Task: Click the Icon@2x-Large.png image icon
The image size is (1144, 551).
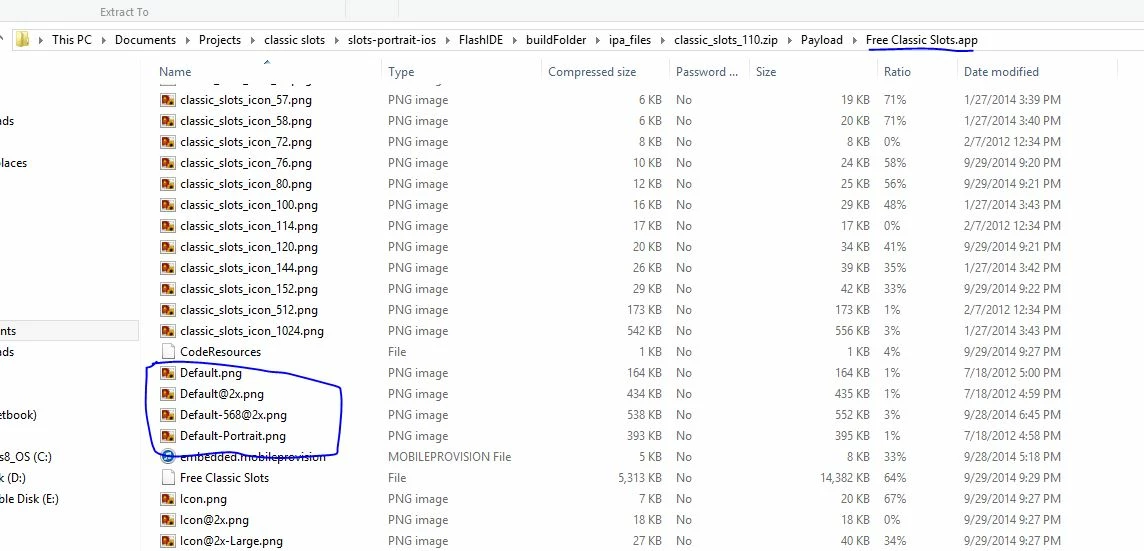Action: tap(168, 542)
